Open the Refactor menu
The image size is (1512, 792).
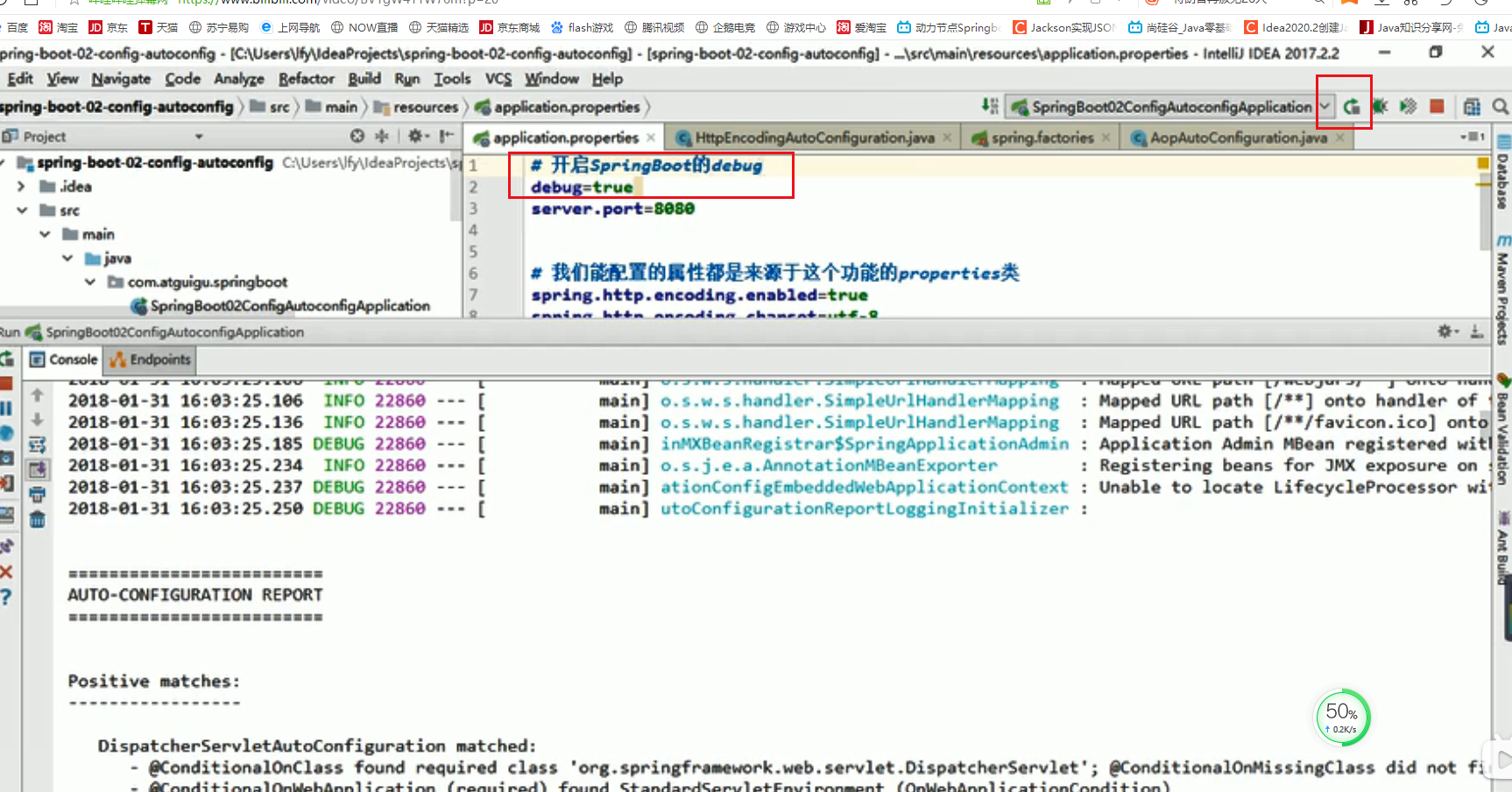pyautogui.click(x=307, y=79)
